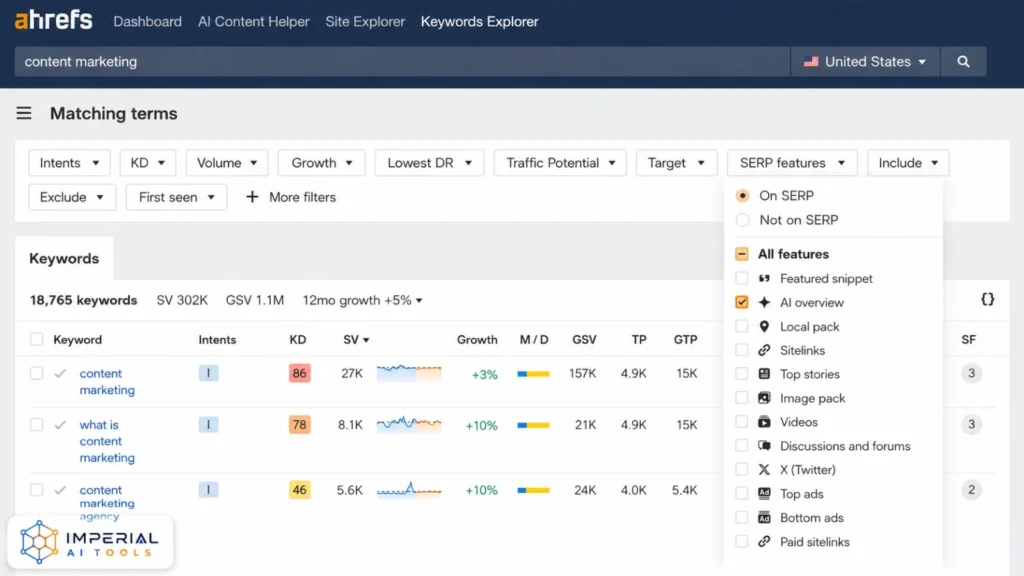Click the United States flag icon
The height and width of the screenshot is (576, 1024).
click(811, 61)
